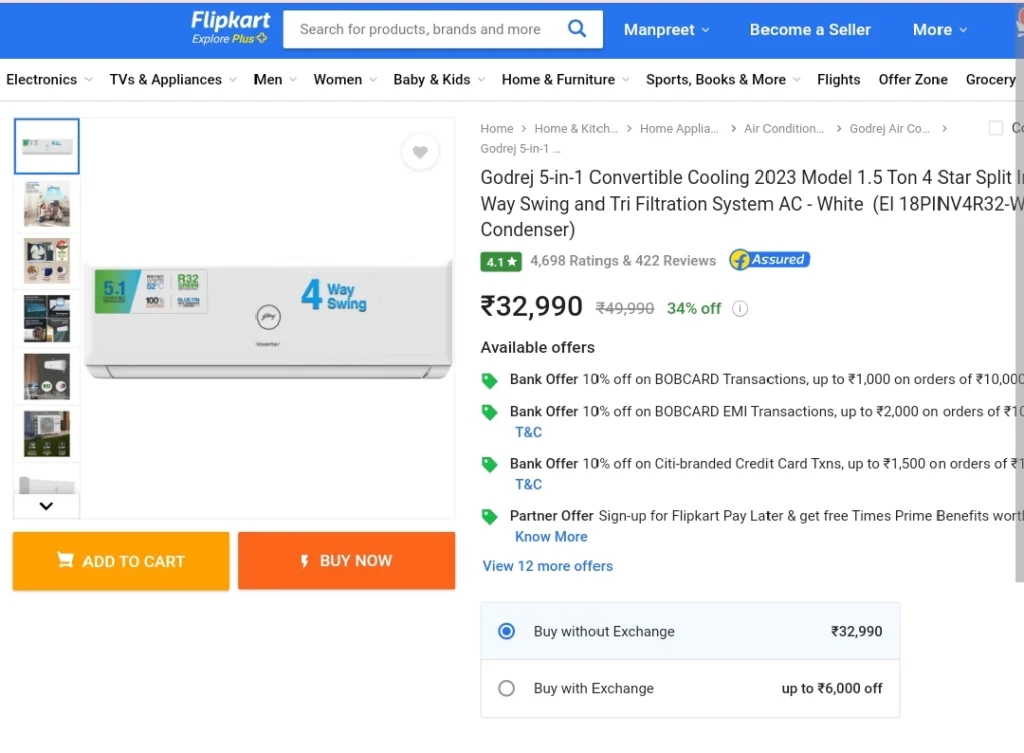Tick the Compare checkbox
The width and height of the screenshot is (1024, 753).
pos(995,128)
